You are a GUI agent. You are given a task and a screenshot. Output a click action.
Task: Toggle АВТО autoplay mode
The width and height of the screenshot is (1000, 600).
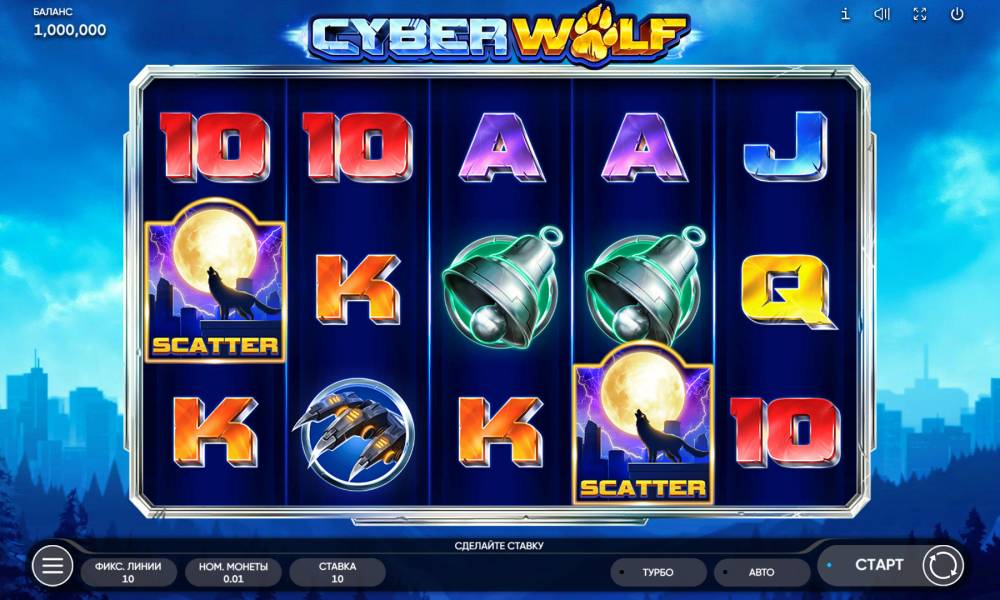(x=761, y=572)
